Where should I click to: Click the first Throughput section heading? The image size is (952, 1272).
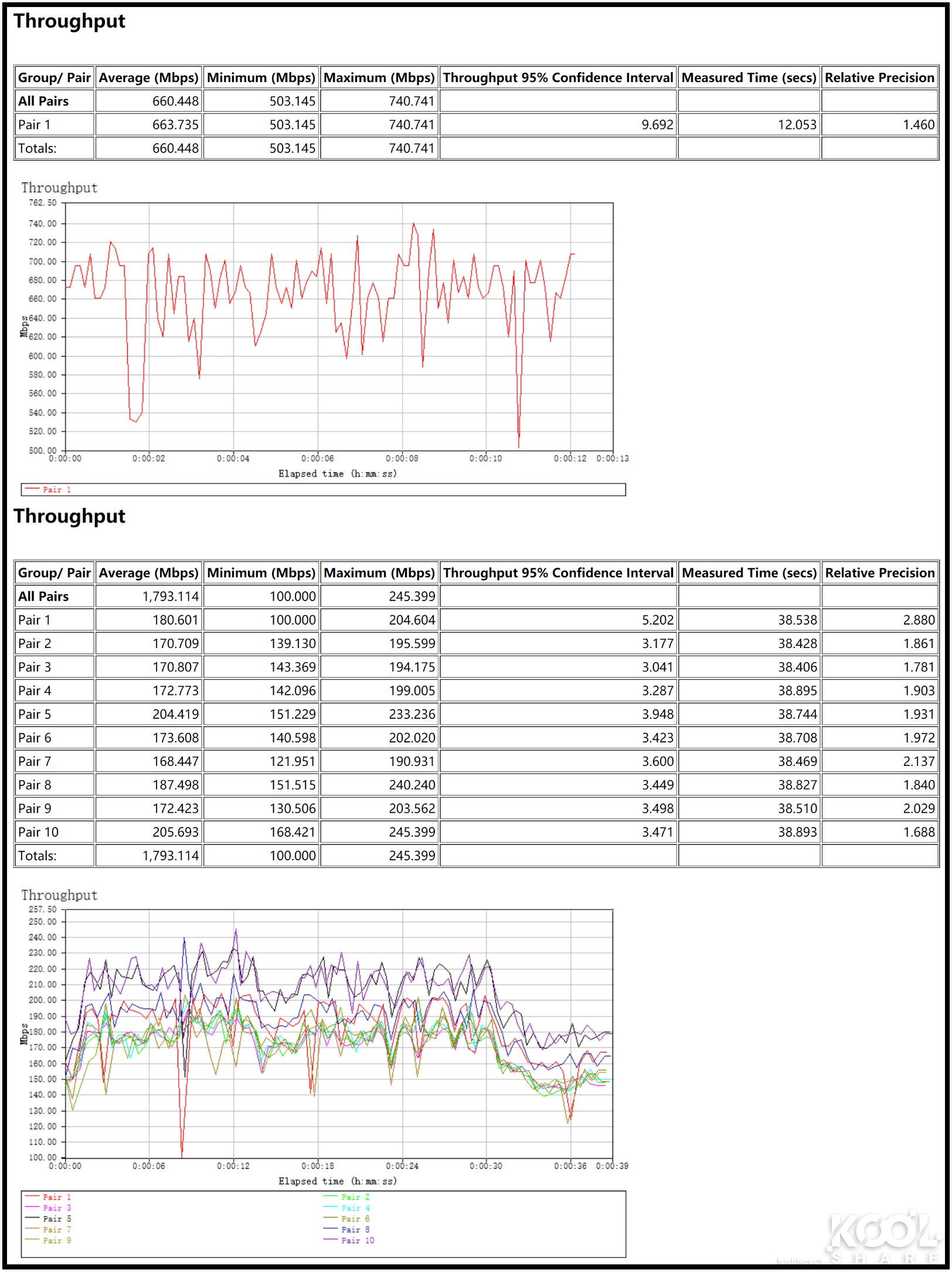(69, 21)
